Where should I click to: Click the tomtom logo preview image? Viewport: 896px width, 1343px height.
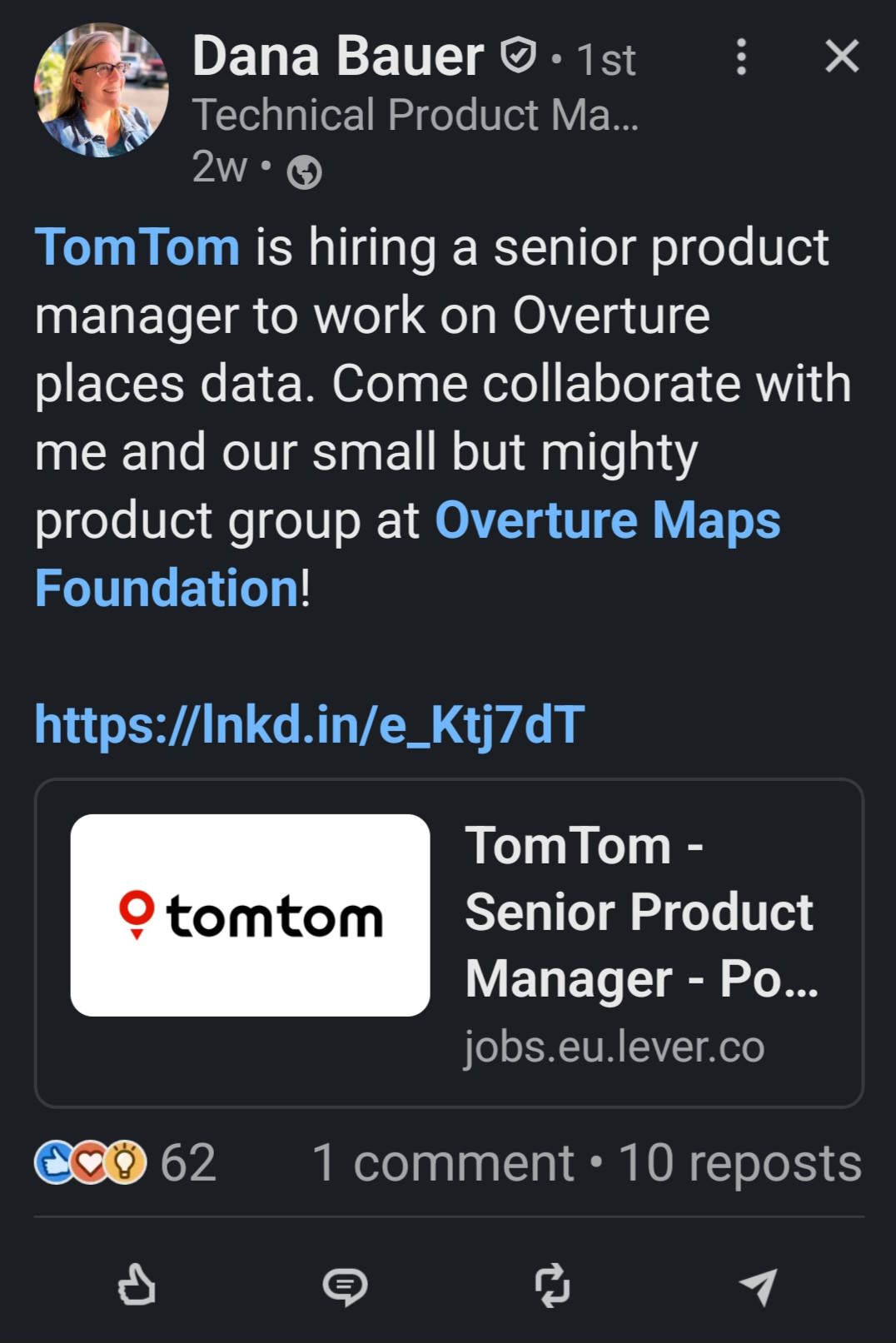[250, 915]
